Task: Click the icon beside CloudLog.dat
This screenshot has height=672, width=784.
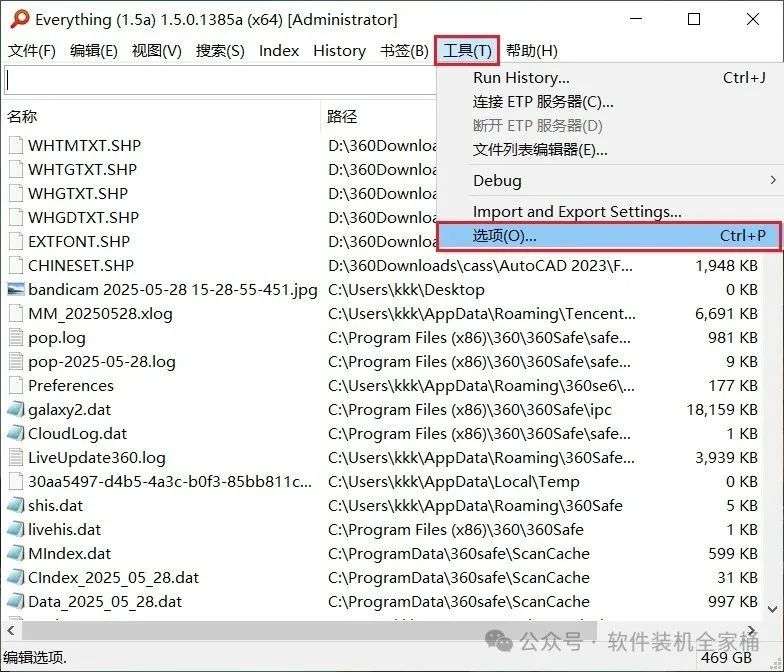Action: [x=16, y=434]
